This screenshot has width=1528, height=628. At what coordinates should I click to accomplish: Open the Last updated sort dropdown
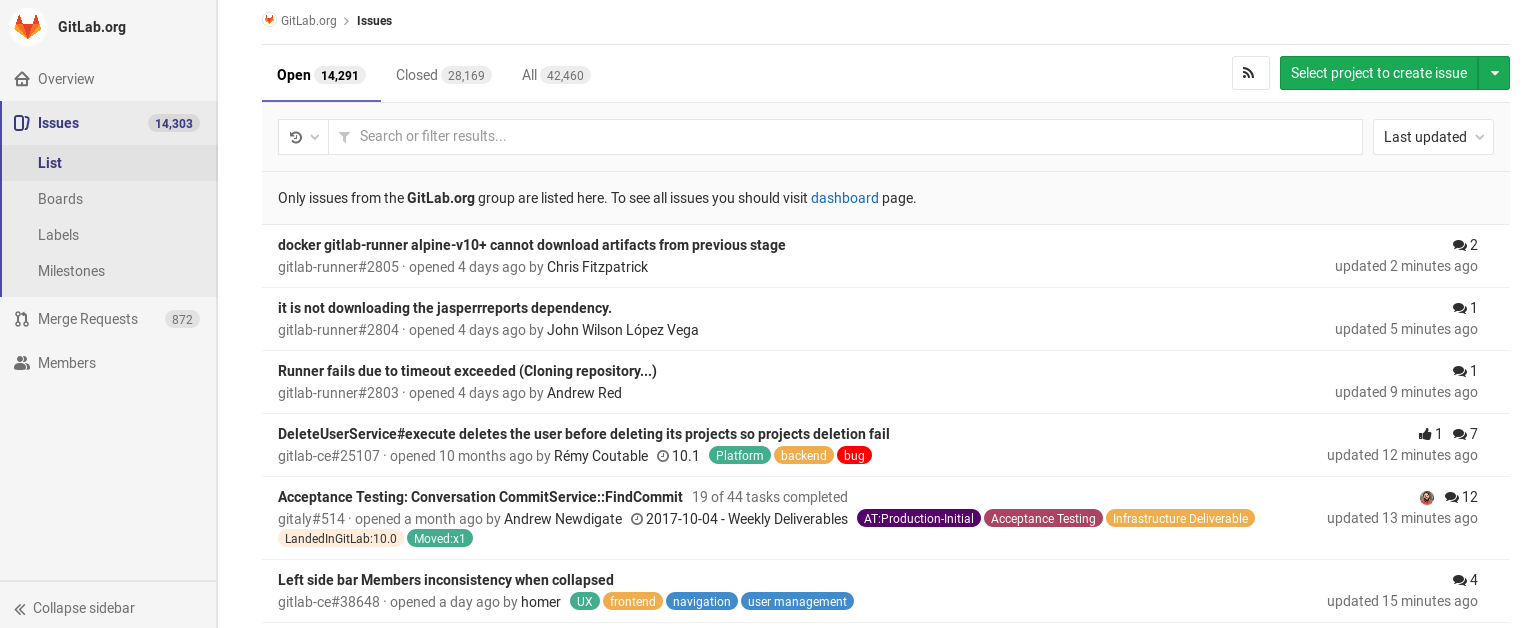pos(1433,137)
